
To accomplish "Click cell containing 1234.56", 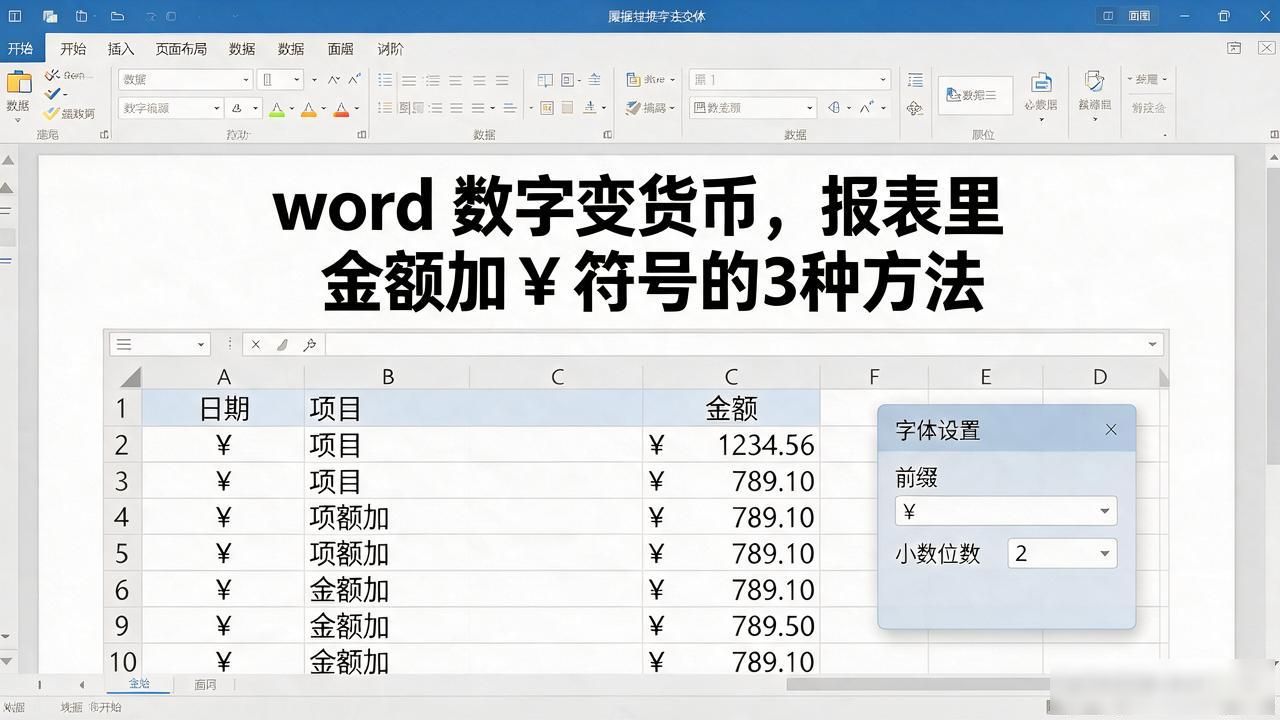I will click(731, 445).
